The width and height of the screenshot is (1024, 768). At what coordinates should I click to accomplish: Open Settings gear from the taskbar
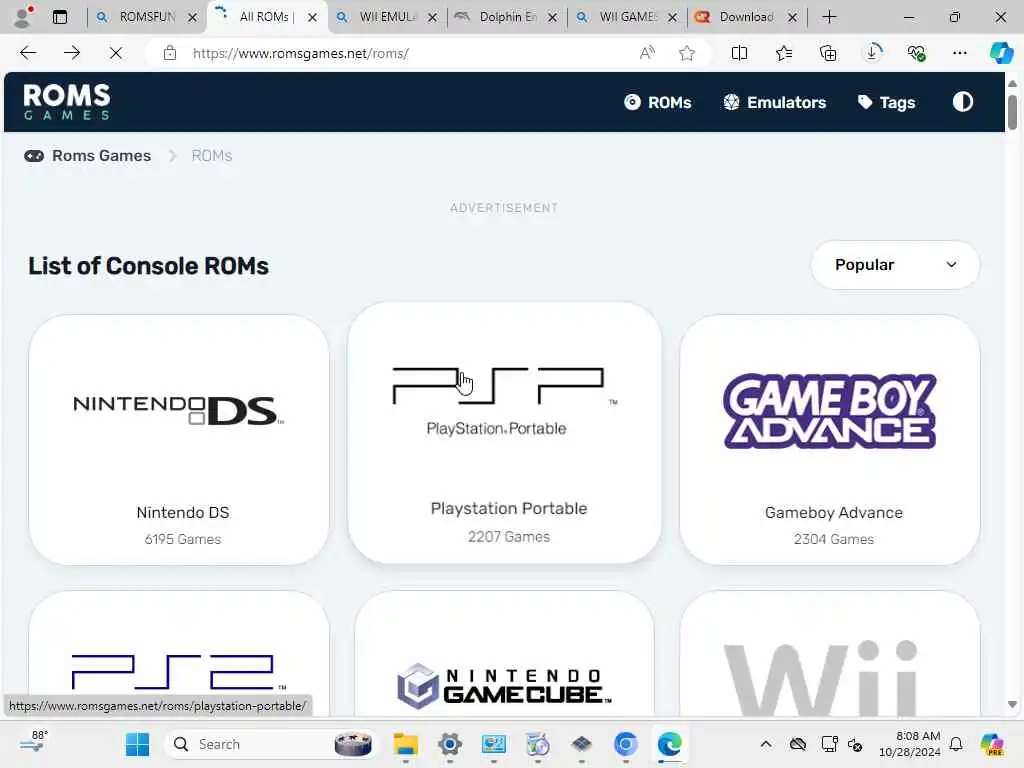tap(450, 744)
